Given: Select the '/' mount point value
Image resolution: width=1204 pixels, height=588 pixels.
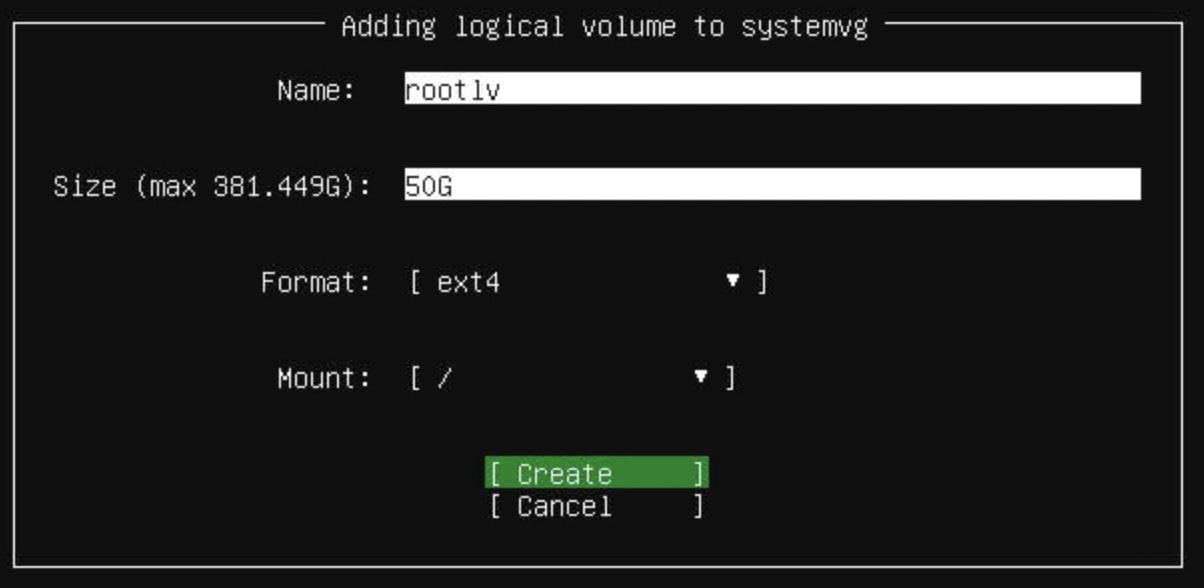Looking at the screenshot, I should tap(444, 379).
